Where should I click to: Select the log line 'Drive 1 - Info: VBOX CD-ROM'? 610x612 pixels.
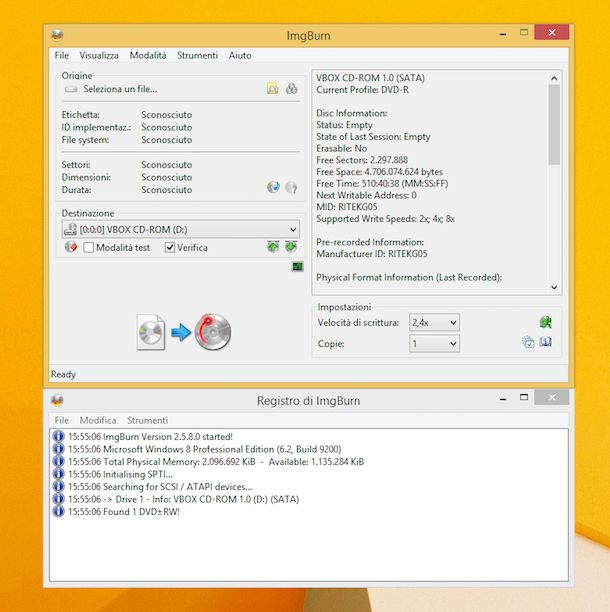183,499
